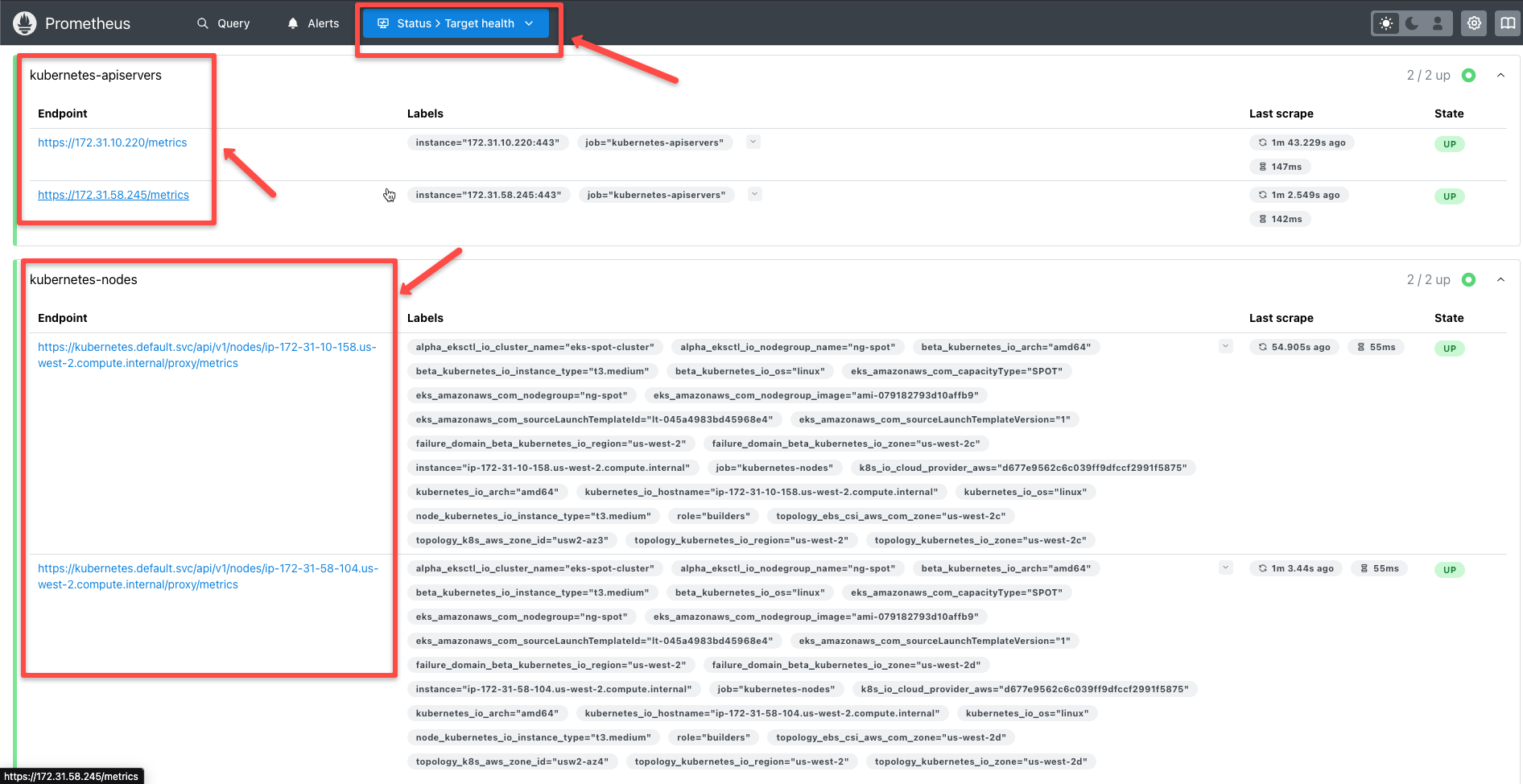Click label topology_k8s_aws_zone_id="usw2-az4"

pyautogui.click(x=512, y=761)
